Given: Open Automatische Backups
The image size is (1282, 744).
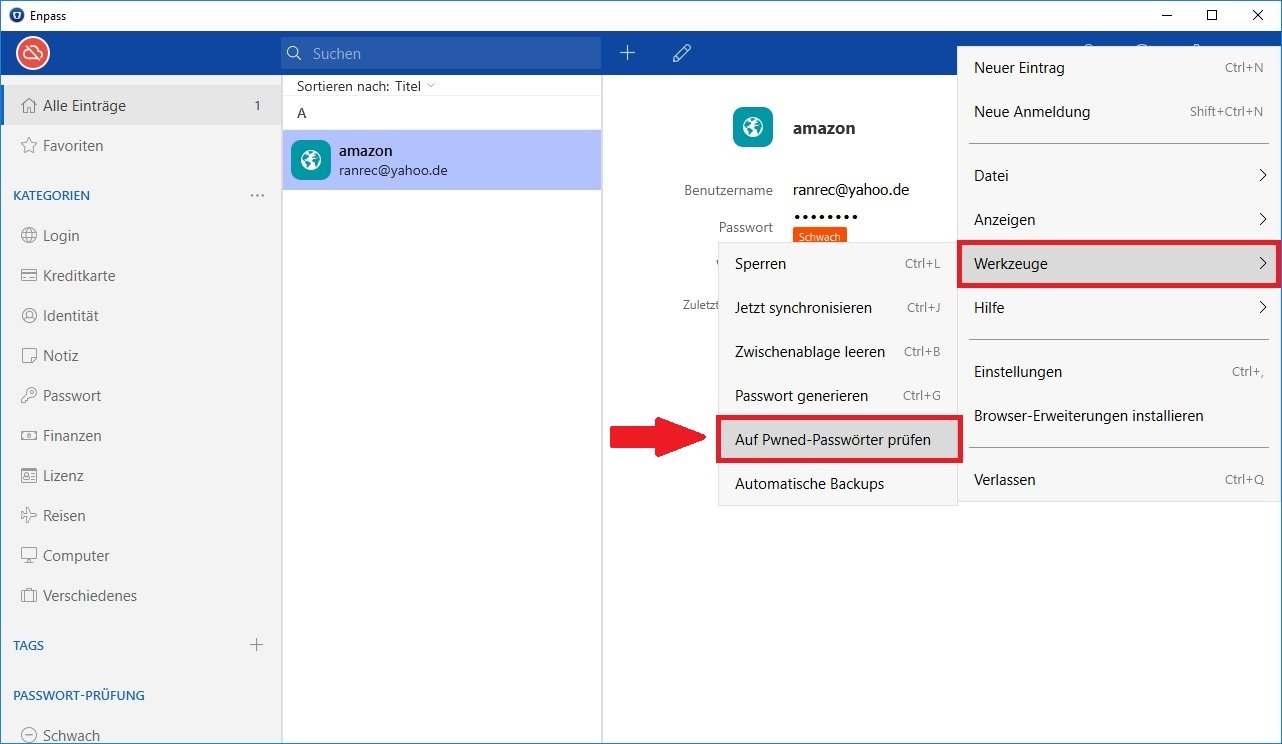Looking at the screenshot, I should coord(838,484).
